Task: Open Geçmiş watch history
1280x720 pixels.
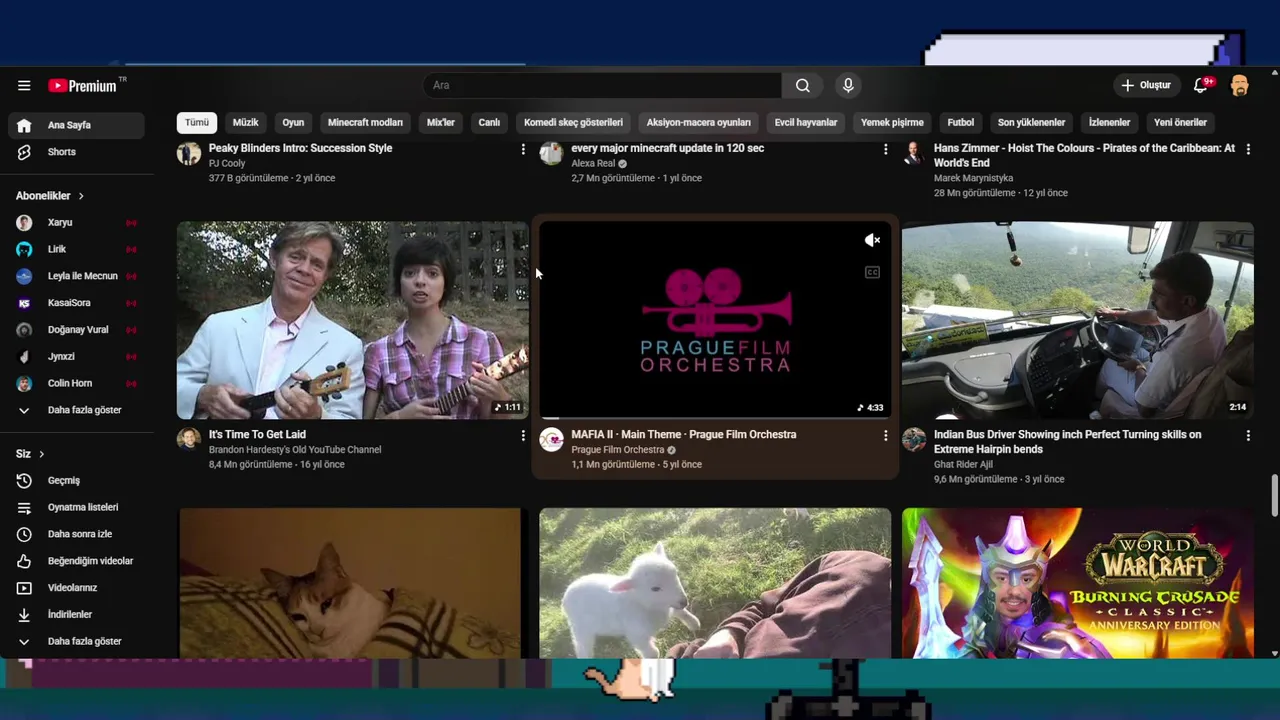Action: [x=77, y=481]
